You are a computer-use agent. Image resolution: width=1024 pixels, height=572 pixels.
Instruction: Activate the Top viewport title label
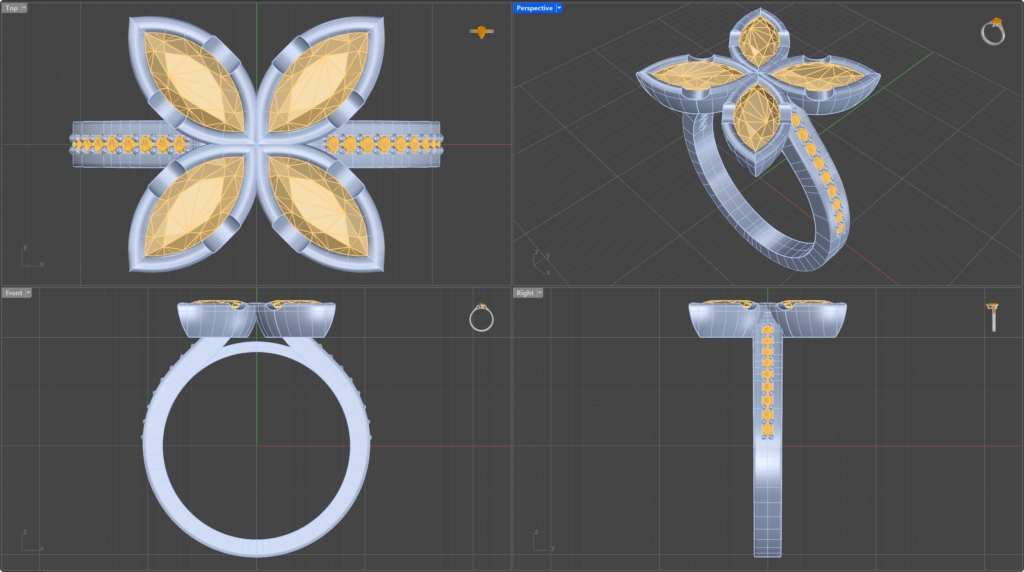(x=10, y=8)
